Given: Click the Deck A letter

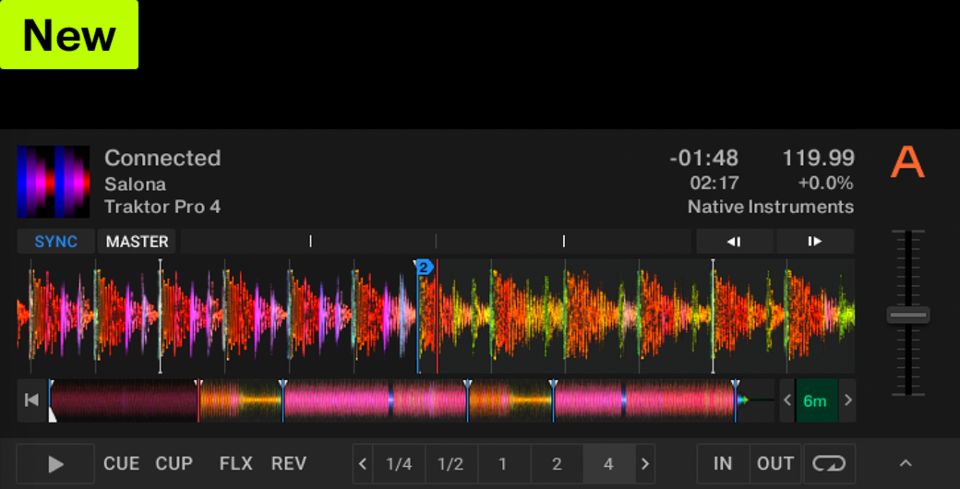Looking at the screenshot, I should pos(907,163).
